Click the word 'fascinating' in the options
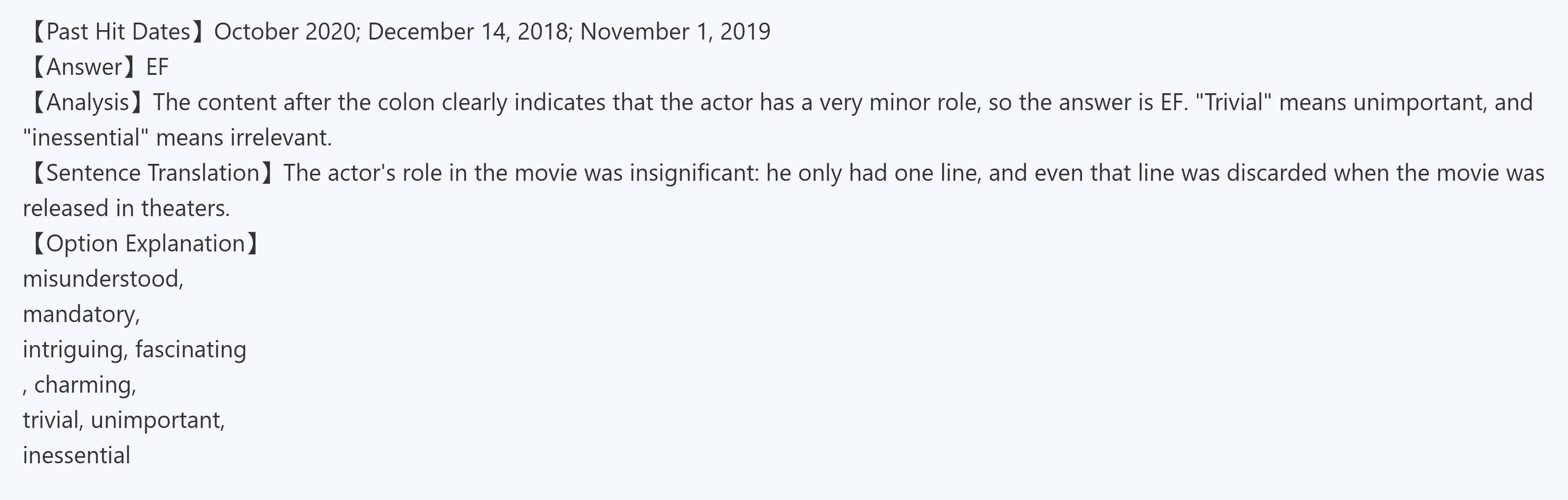This screenshot has height=500, width=1568. (x=191, y=350)
